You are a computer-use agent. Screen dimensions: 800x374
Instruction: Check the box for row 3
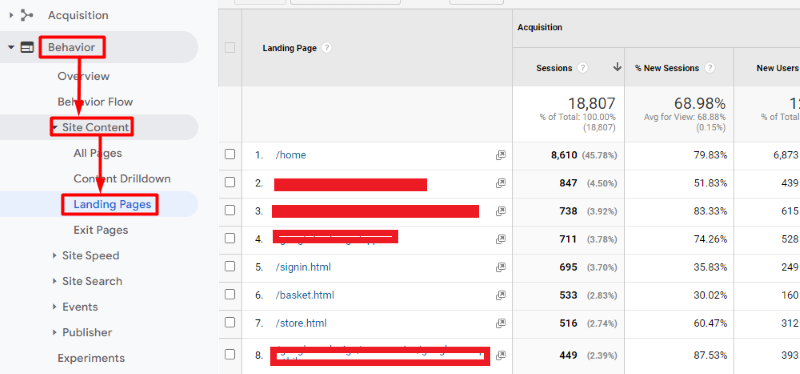230,210
